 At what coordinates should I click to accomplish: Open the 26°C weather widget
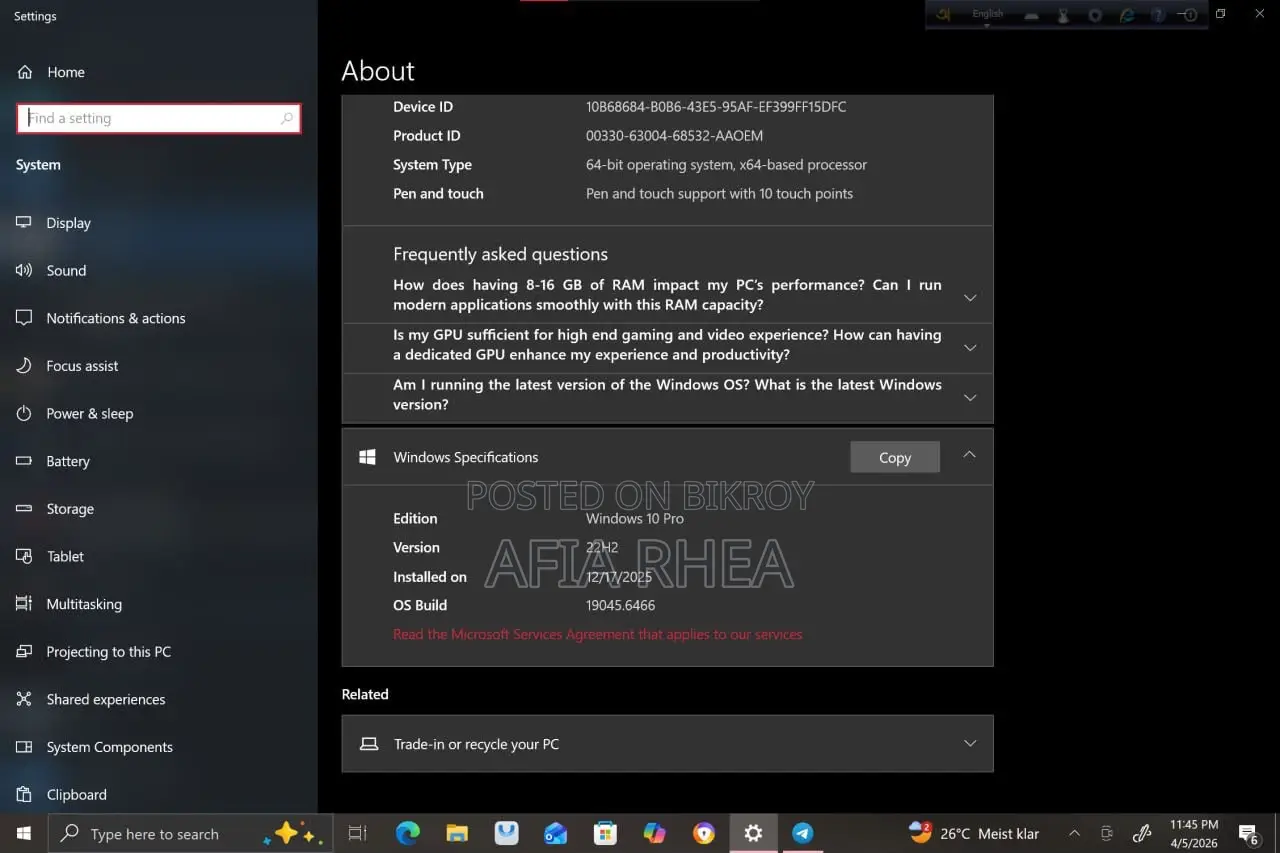click(x=974, y=833)
